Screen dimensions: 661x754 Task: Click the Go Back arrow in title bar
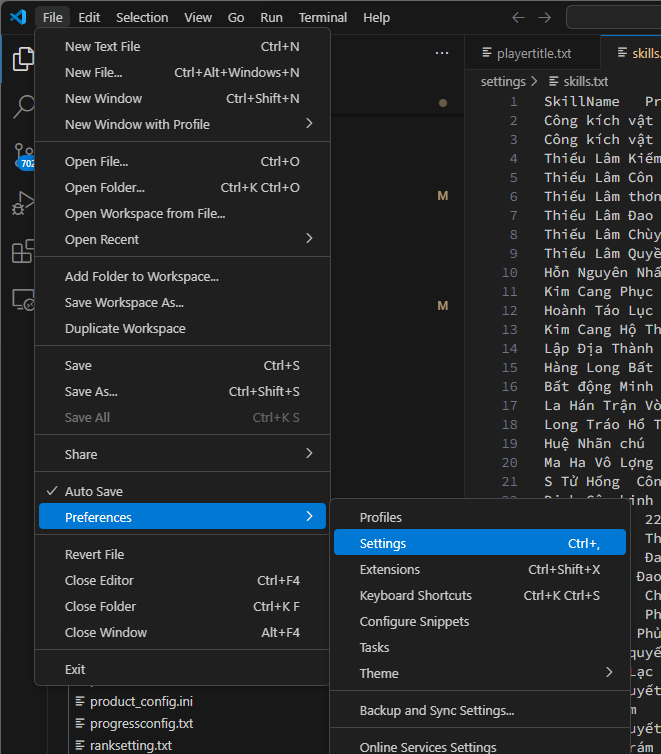tap(518, 18)
